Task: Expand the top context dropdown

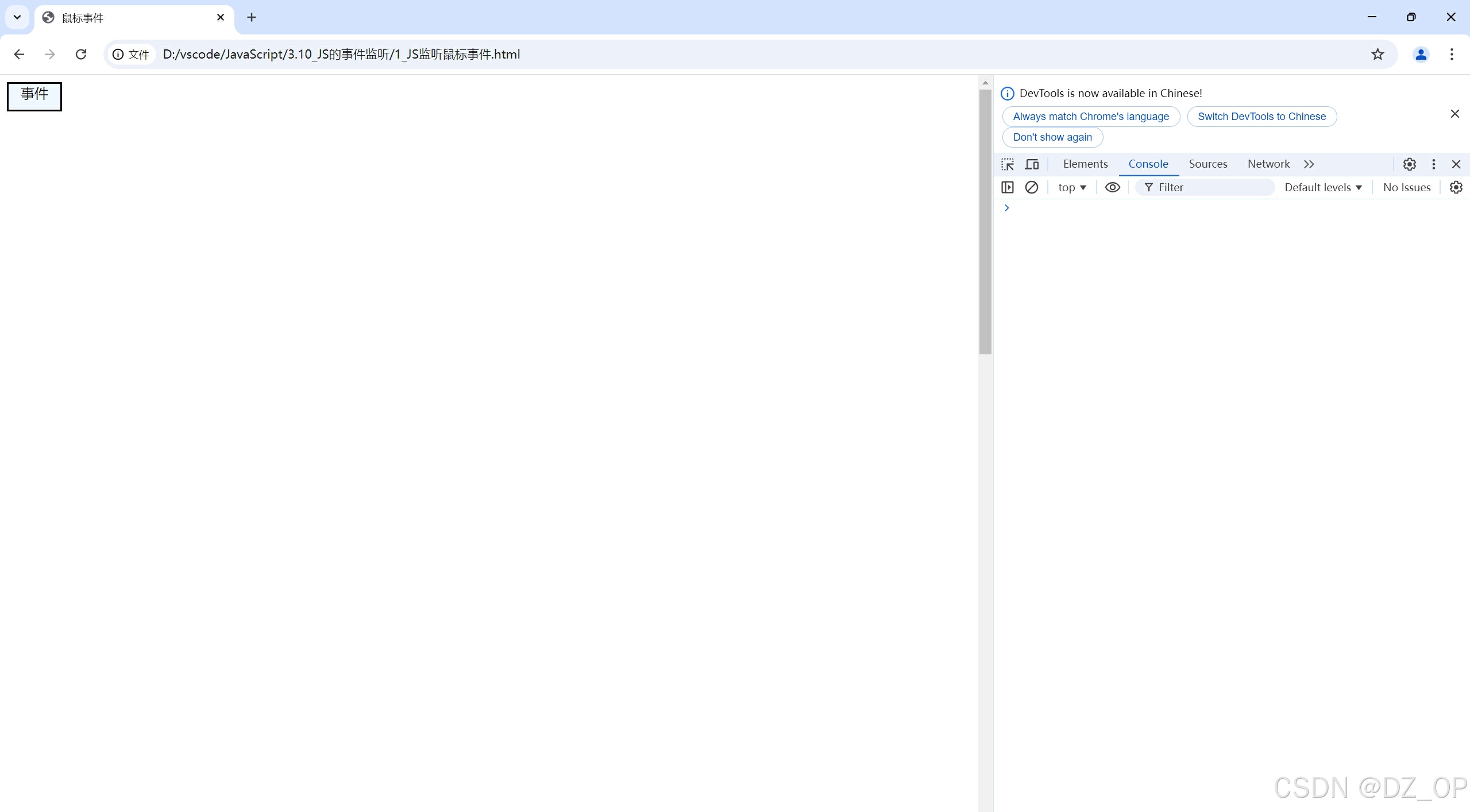Action: 1072,187
